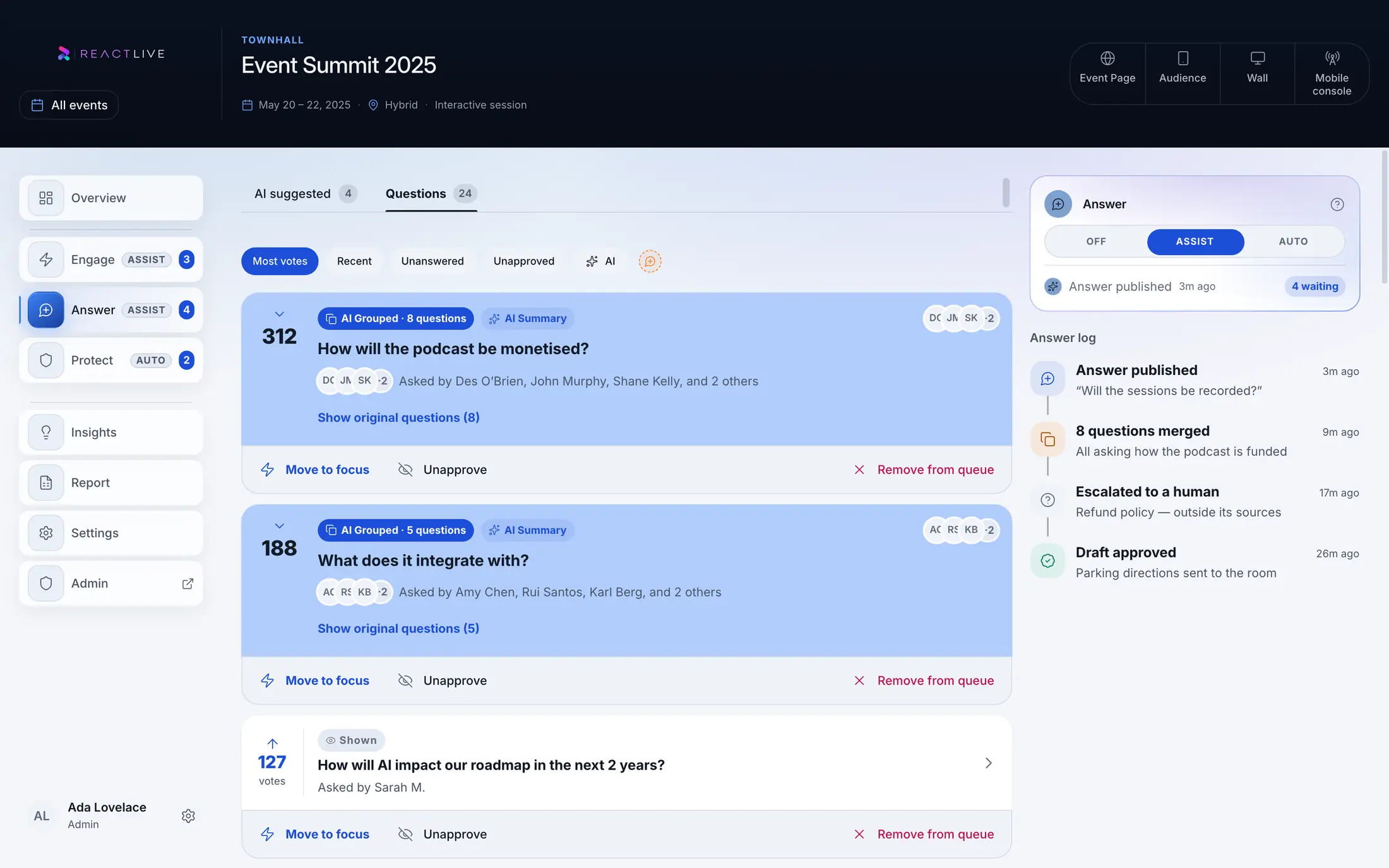Open the 4 waiting badge
This screenshot has height=868, width=1389.
(x=1314, y=286)
